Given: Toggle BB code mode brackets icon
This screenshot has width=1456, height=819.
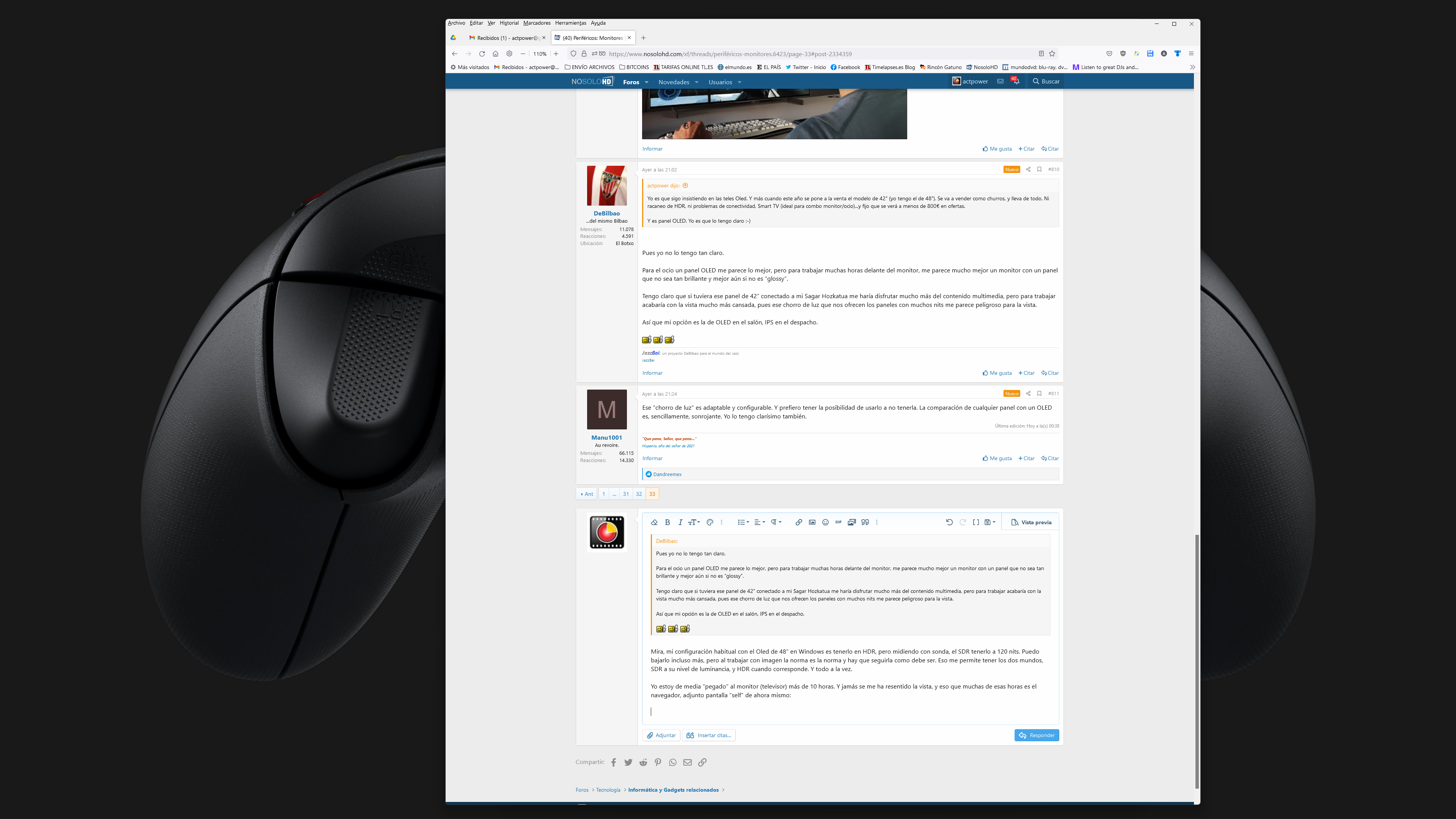Looking at the screenshot, I should (975, 522).
